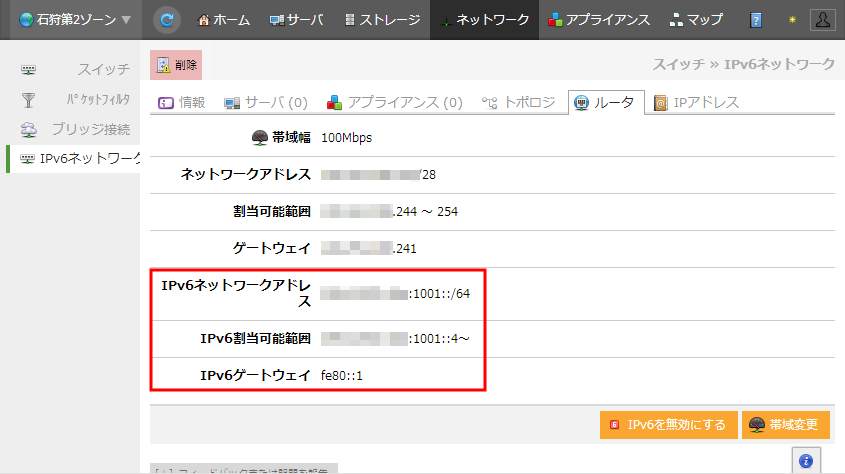845x474 pixels.
Task: Select ブリッジ接続 in the sidebar
Action: [76, 130]
